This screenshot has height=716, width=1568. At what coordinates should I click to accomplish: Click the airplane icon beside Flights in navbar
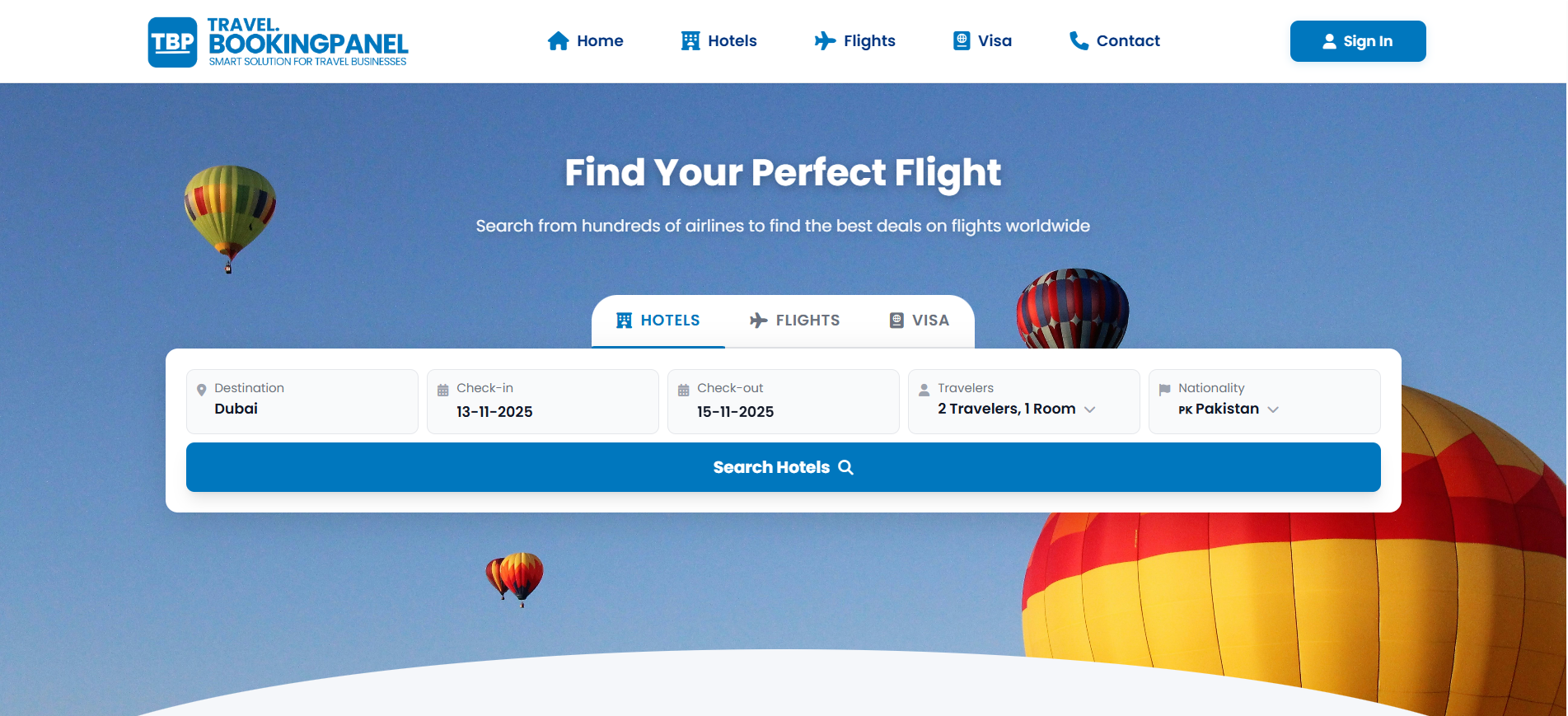point(825,41)
